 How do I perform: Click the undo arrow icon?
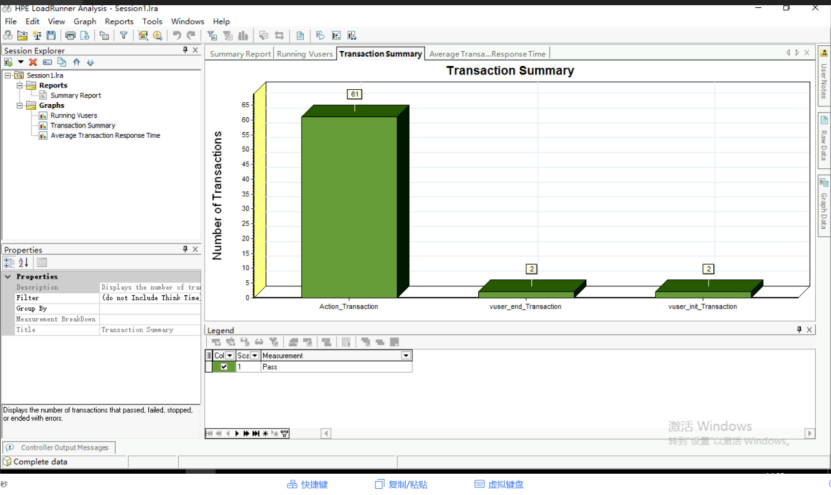point(176,36)
